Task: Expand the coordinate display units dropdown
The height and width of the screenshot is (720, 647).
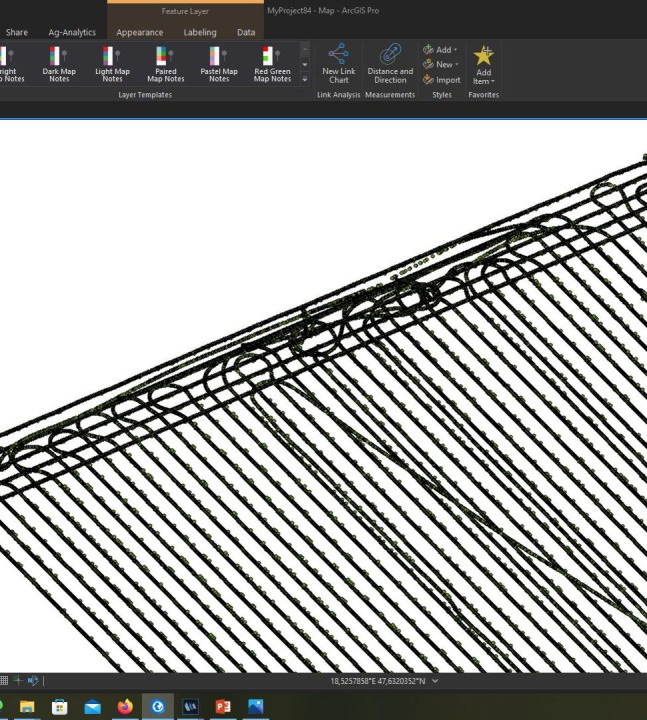Action: (x=434, y=681)
